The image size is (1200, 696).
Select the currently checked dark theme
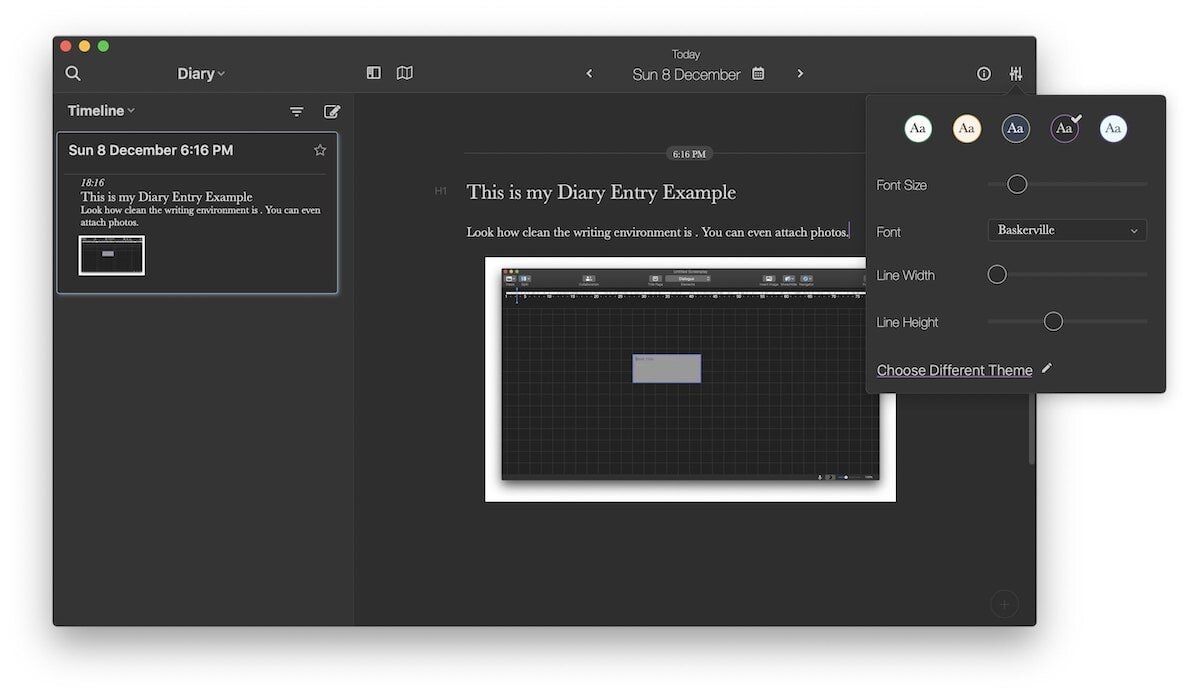click(1063, 128)
